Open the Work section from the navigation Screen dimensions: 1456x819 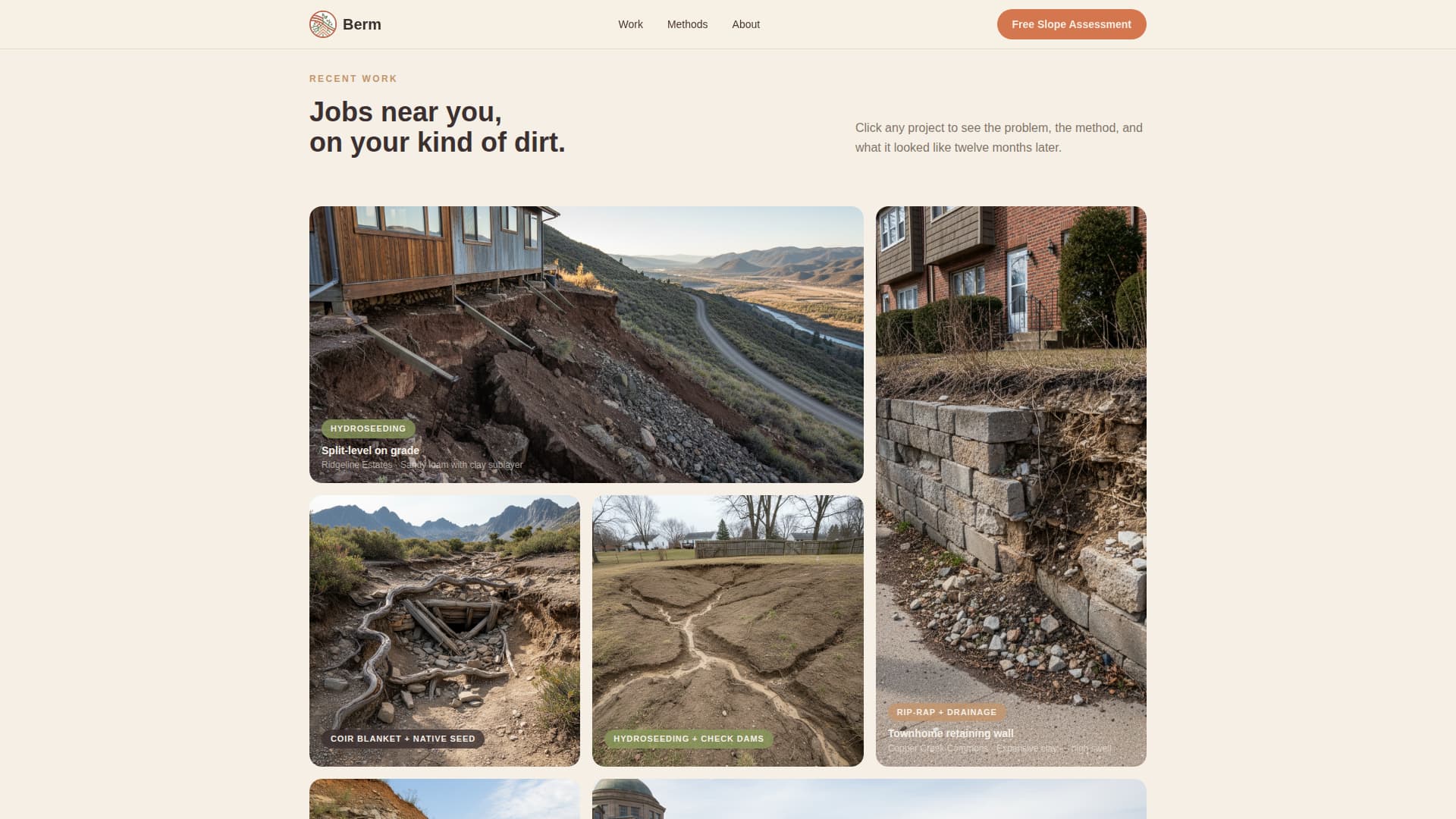tap(630, 24)
